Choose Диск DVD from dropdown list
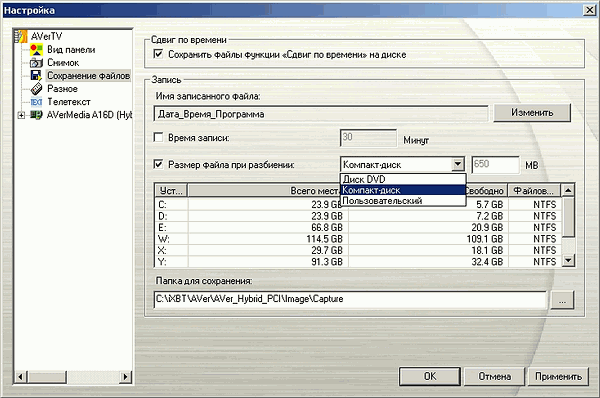 tap(403, 179)
